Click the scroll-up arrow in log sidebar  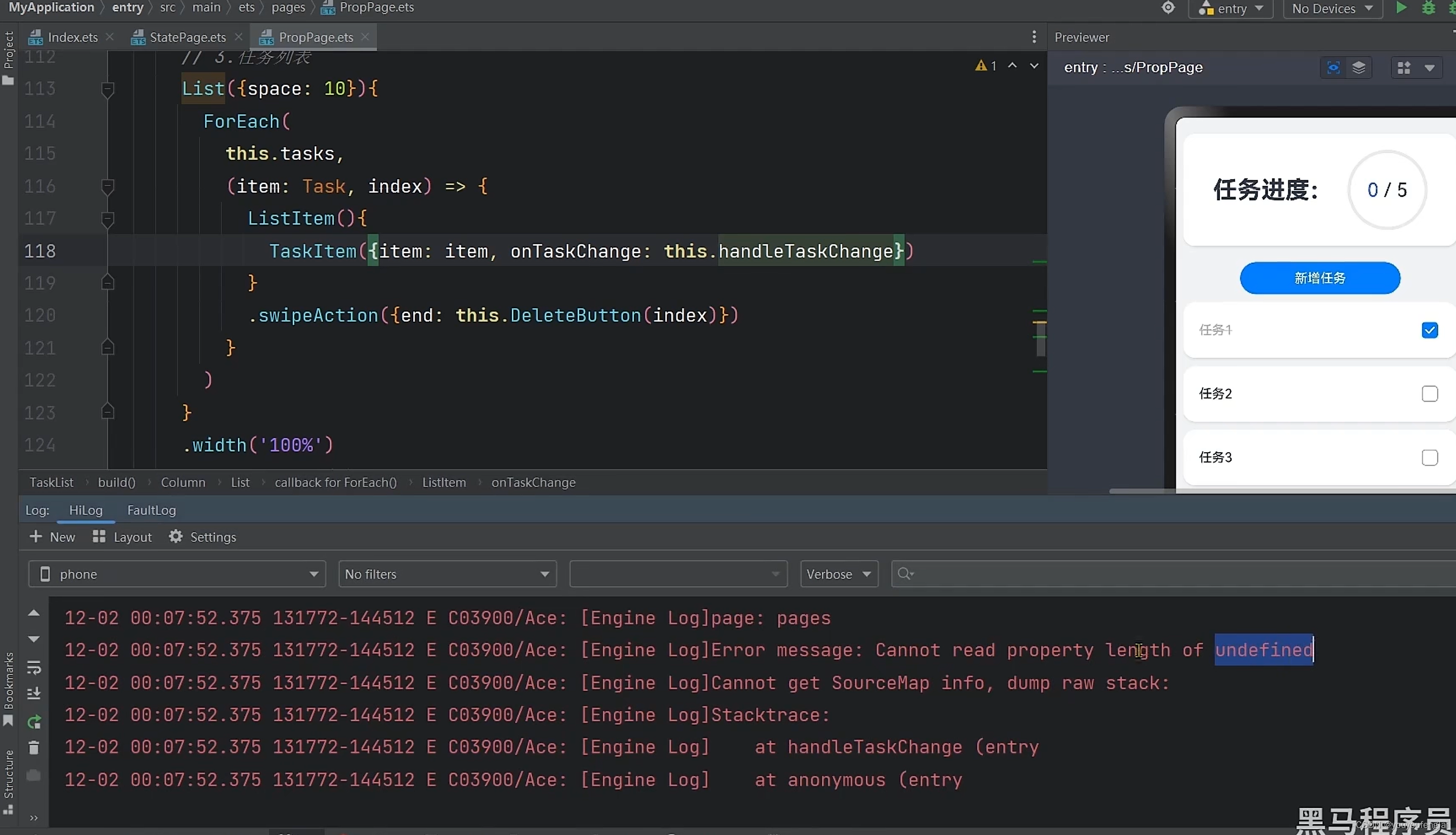coord(34,613)
